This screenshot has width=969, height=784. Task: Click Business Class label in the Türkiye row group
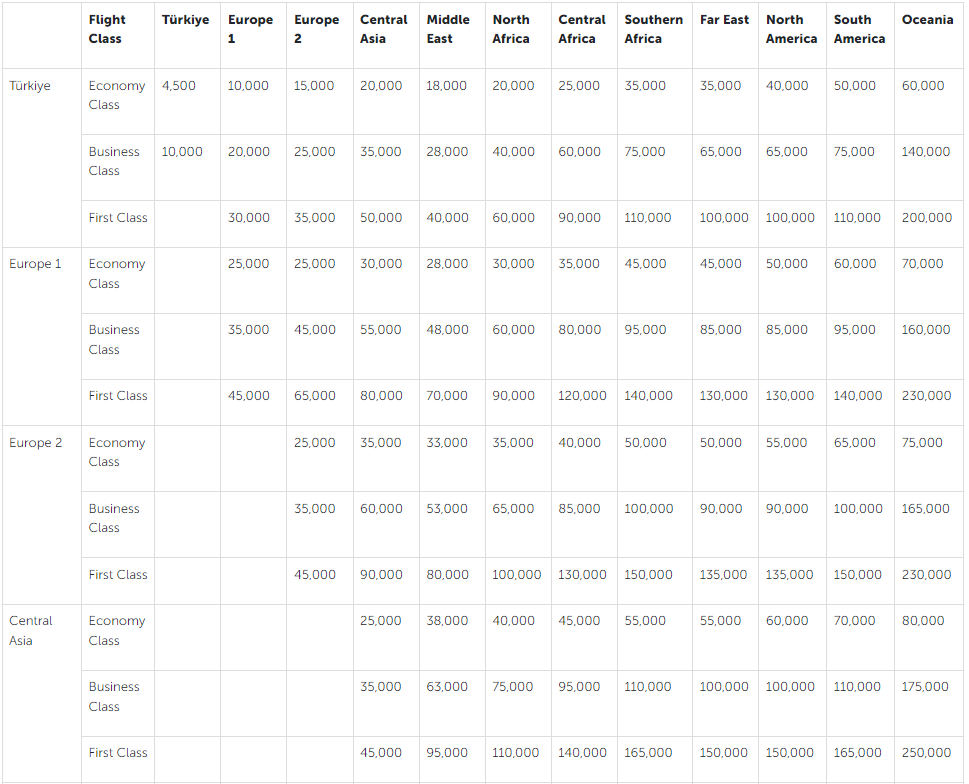pyautogui.click(x=114, y=161)
